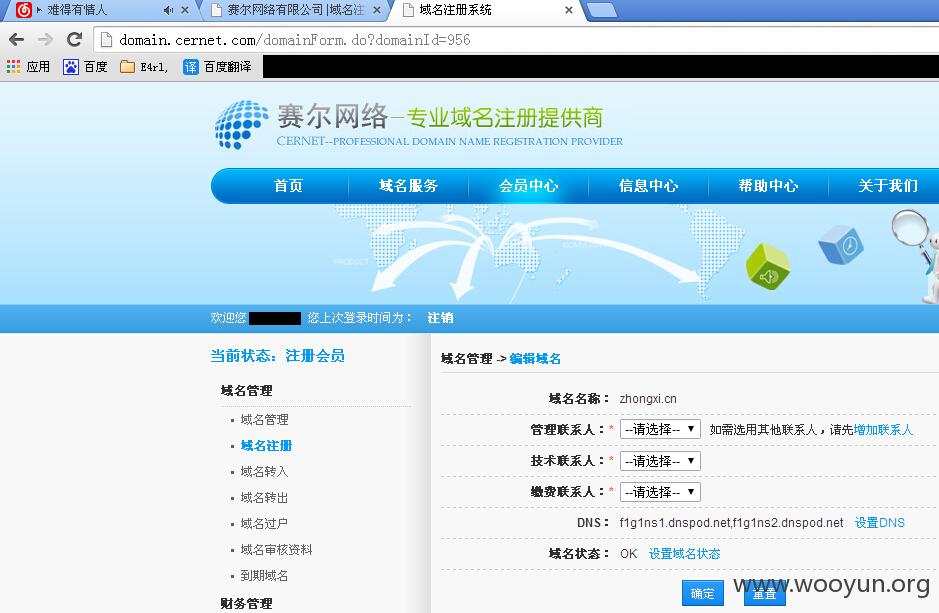Screen dimensions: 939x613
Task: Click the 注销 logout link
Action: [x=440, y=318]
